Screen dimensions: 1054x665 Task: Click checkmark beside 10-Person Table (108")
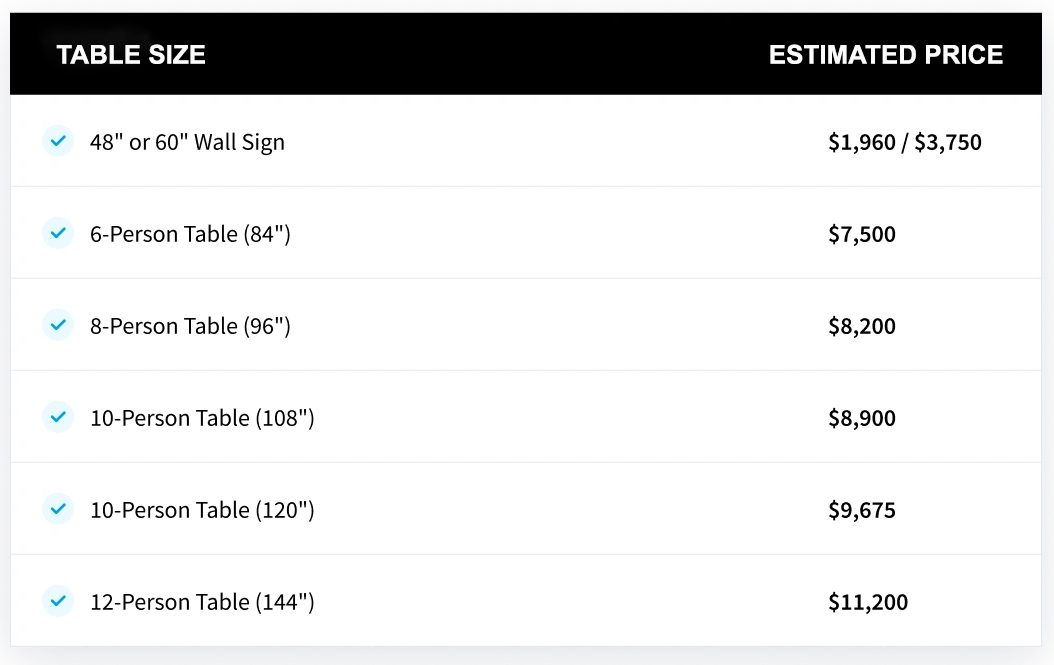click(58, 417)
